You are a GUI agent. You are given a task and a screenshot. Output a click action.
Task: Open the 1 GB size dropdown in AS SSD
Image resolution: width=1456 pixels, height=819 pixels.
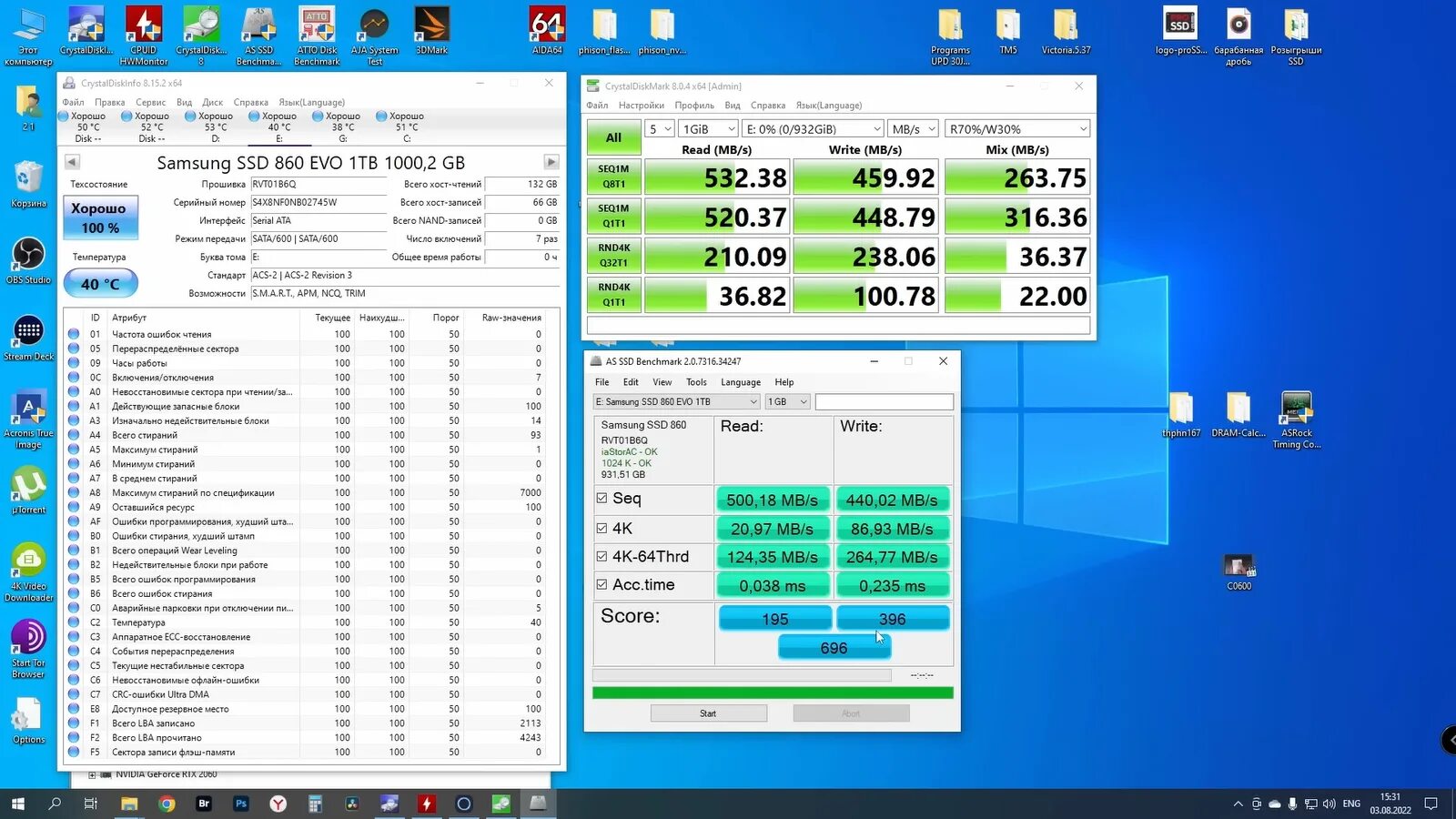787,401
